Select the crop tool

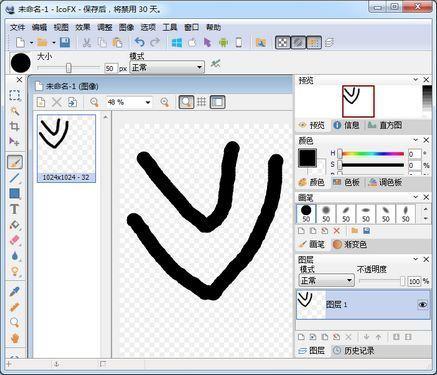(x=14, y=126)
